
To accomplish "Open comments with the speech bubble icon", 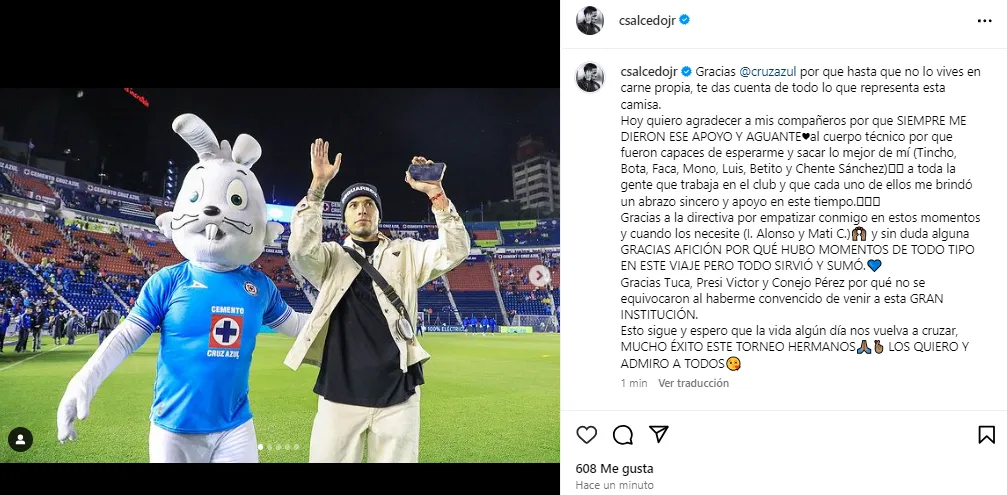I will 622,435.
